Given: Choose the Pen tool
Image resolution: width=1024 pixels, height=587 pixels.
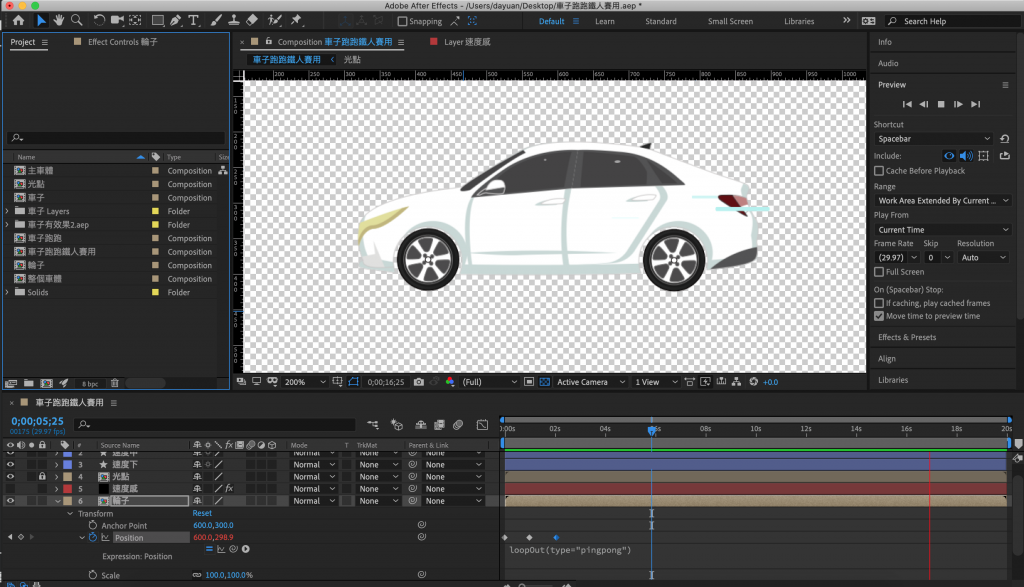Looking at the screenshot, I should click(176, 20).
